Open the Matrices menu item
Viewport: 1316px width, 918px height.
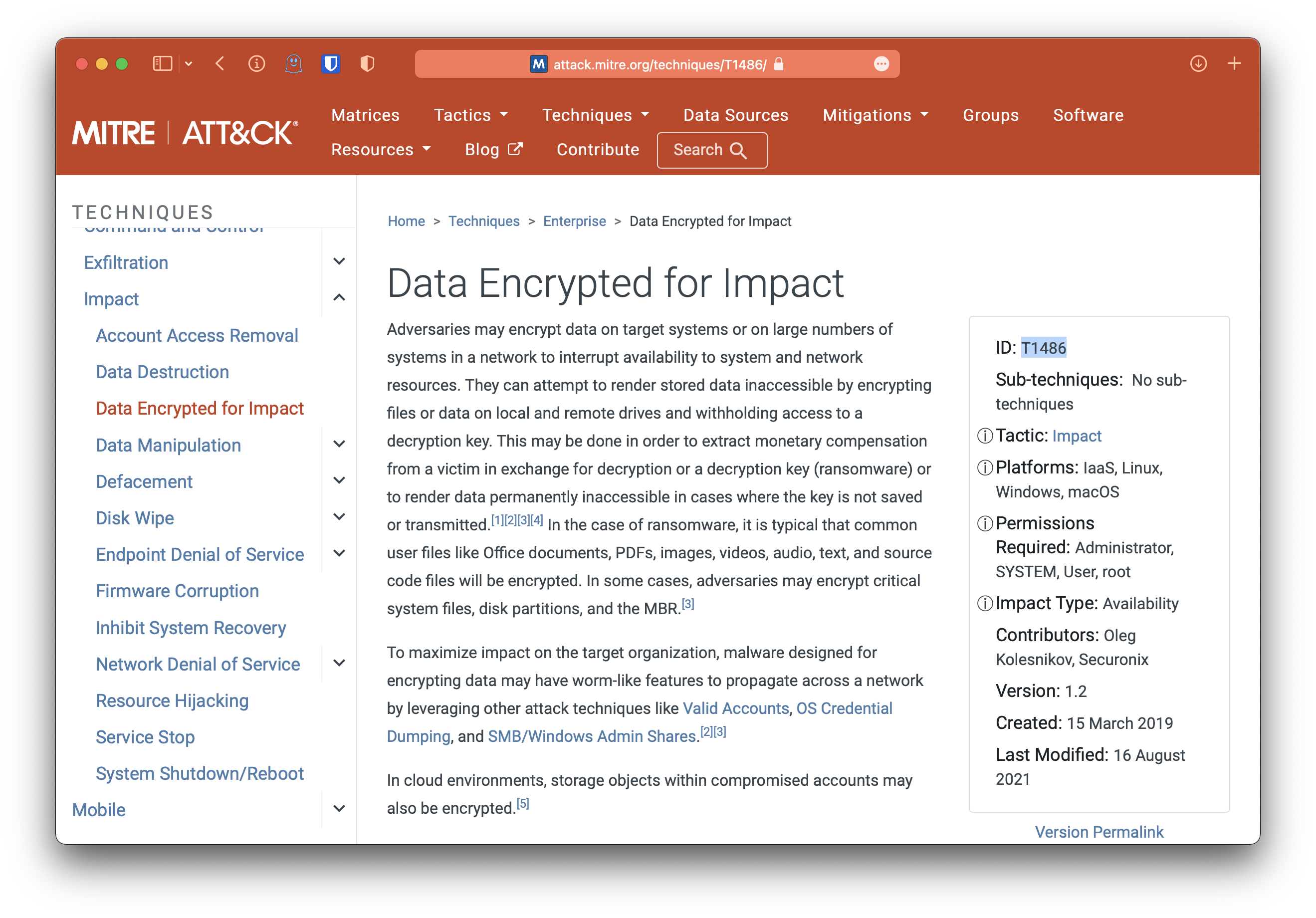click(365, 115)
